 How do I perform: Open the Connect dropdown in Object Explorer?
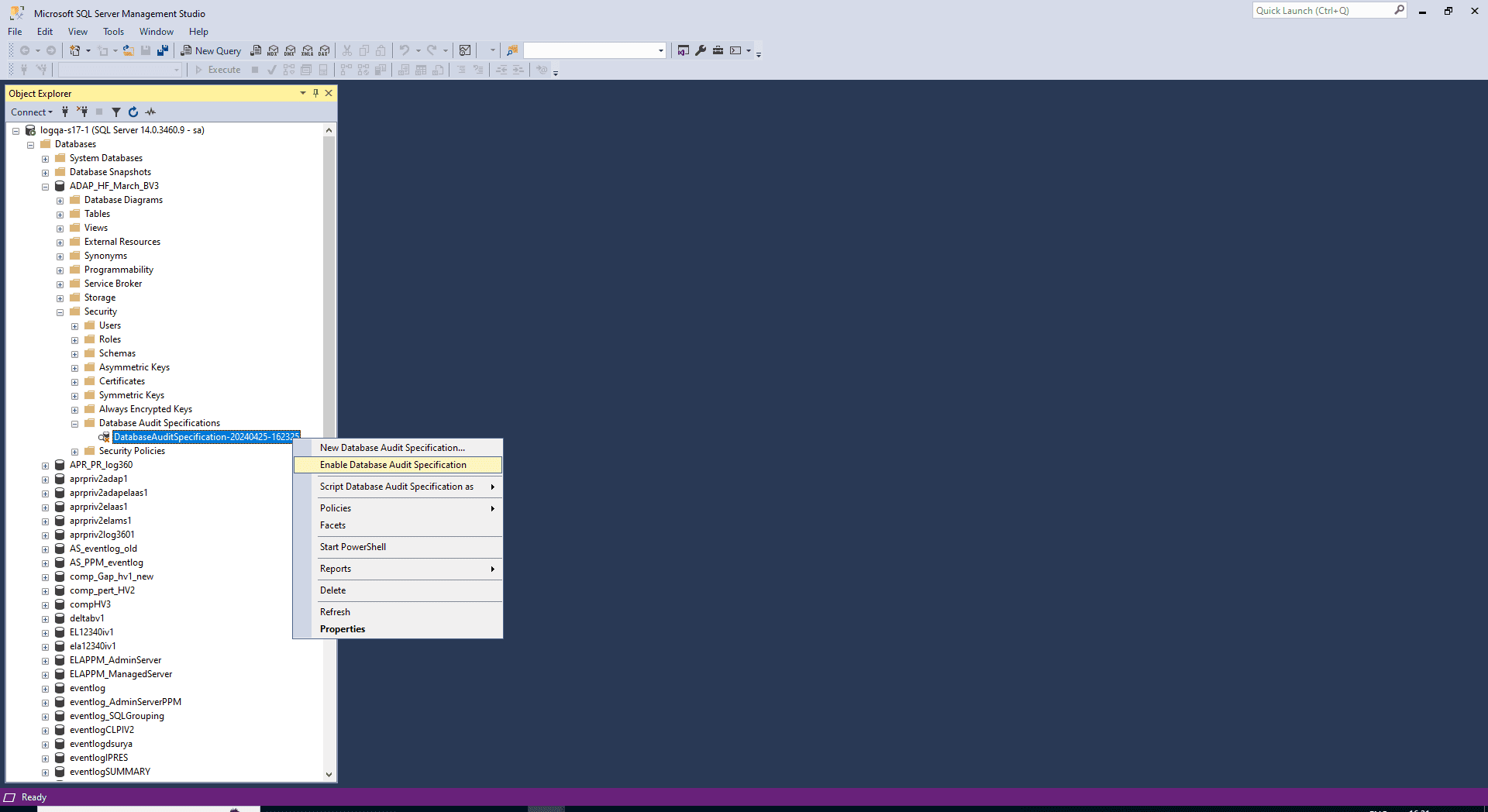[x=32, y=112]
